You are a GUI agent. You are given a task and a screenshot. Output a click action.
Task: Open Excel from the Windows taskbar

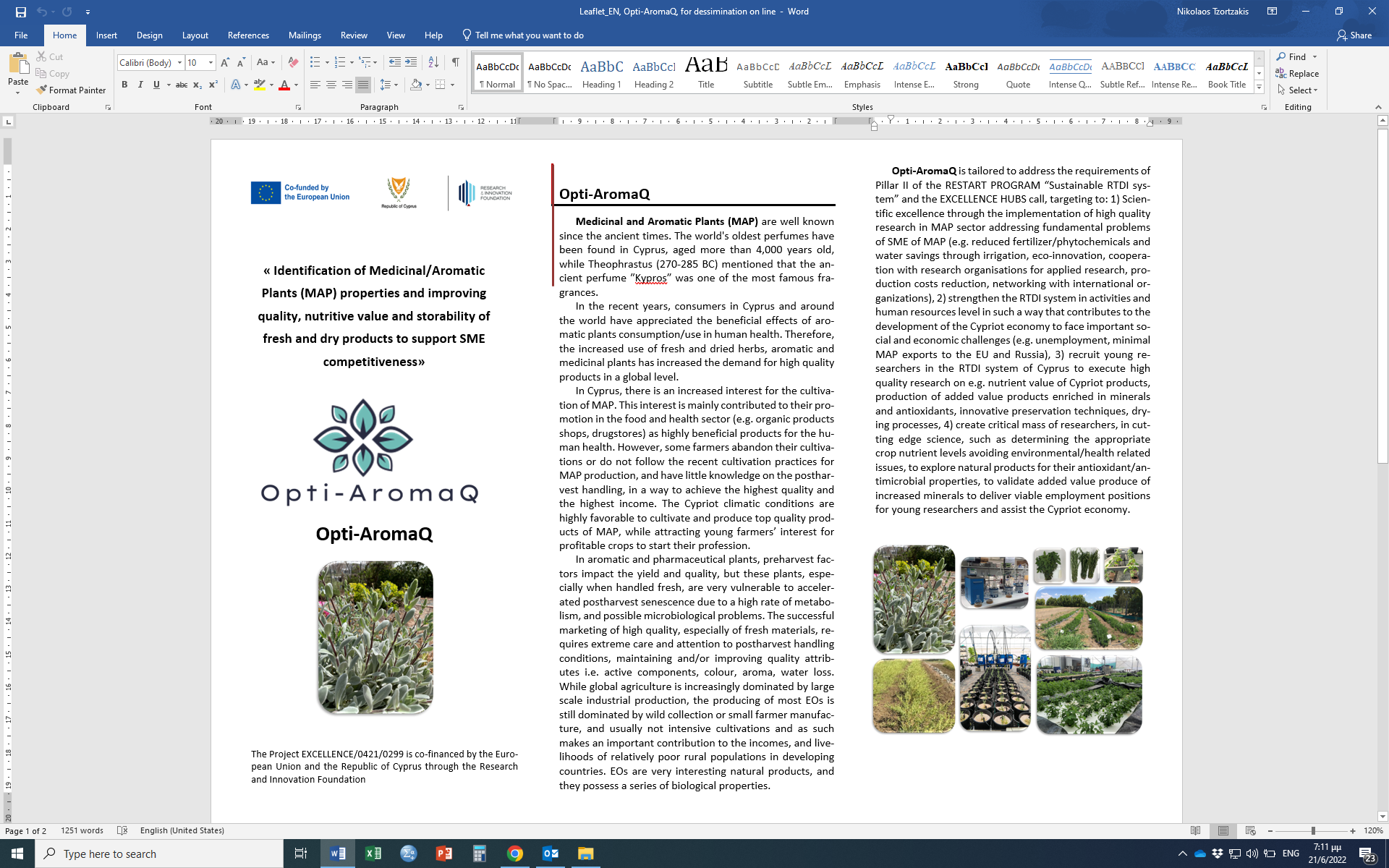click(x=373, y=854)
